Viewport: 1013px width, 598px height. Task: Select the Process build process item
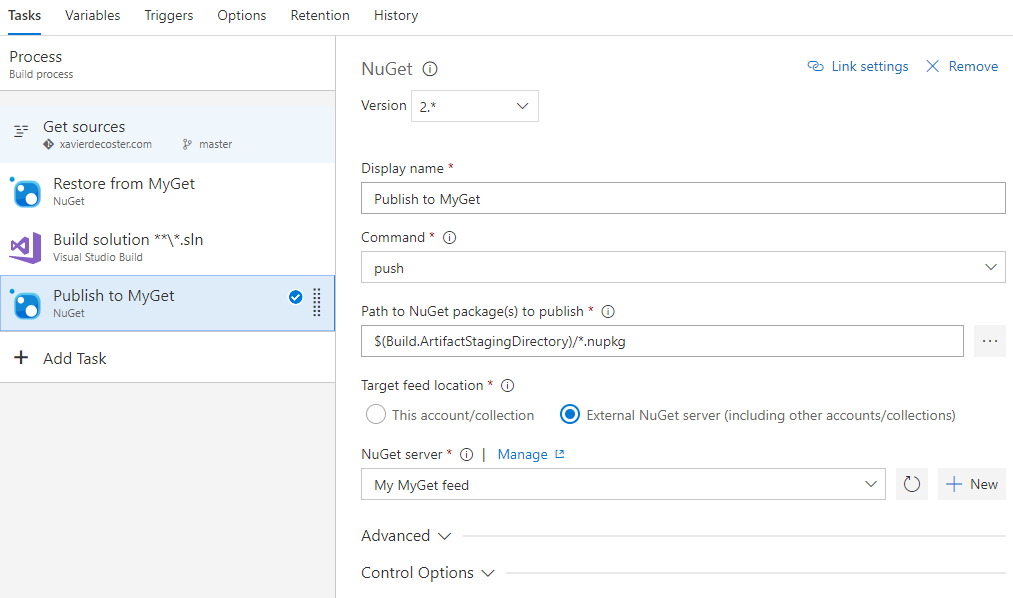click(167, 63)
